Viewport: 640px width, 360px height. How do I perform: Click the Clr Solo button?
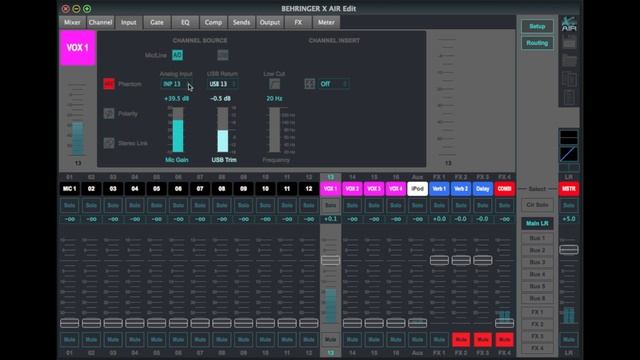tap(537, 205)
